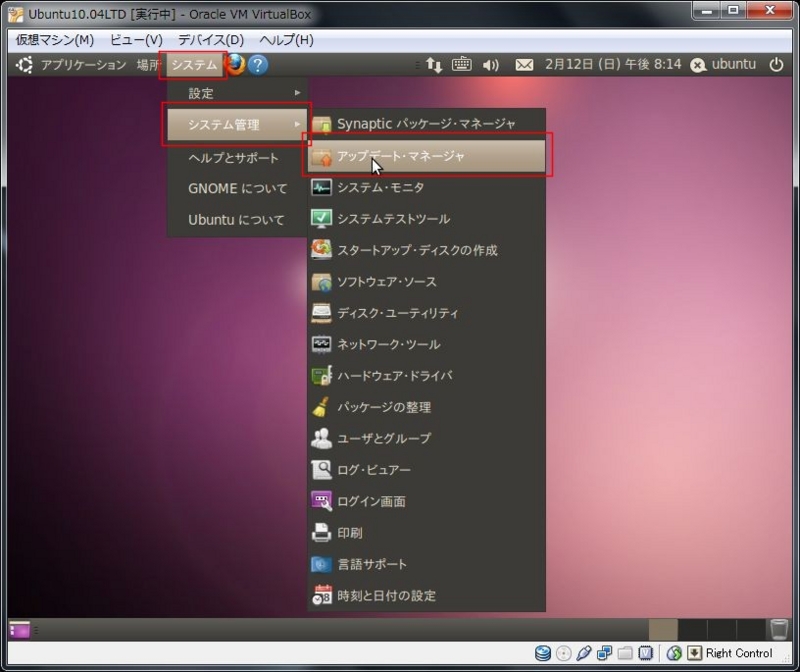The width and height of the screenshot is (800, 672).
Task: Open ソフトウェア・ソース icon
Action: click(321, 282)
